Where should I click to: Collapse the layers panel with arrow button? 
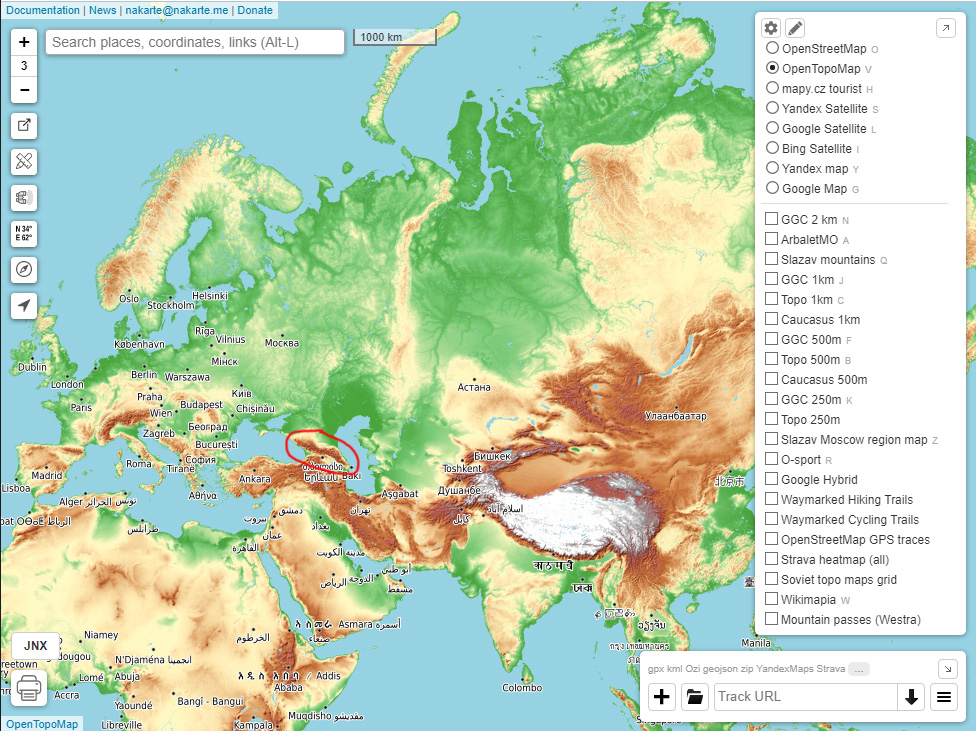[945, 28]
